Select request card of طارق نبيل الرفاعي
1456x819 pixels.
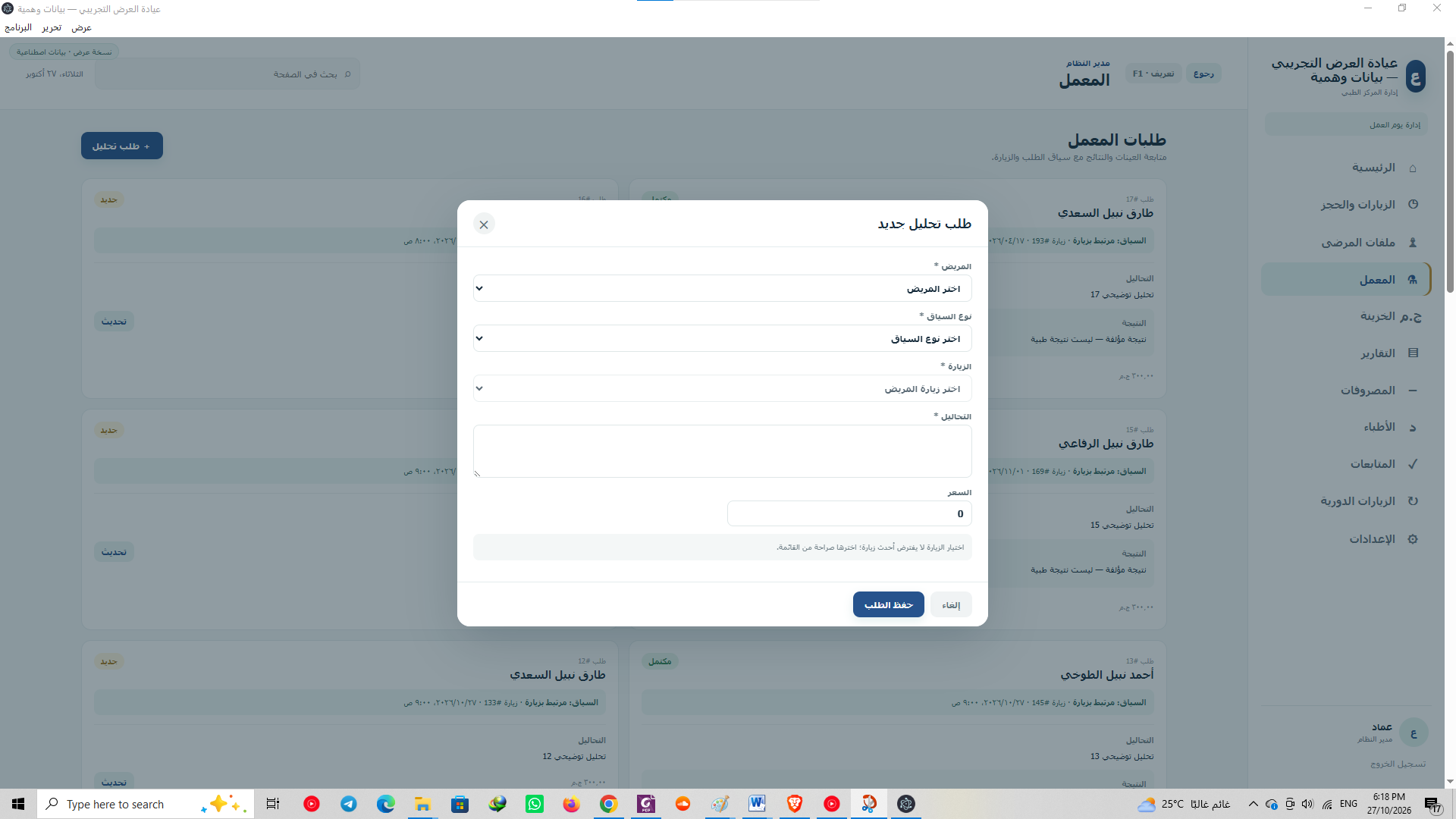(x=898, y=519)
